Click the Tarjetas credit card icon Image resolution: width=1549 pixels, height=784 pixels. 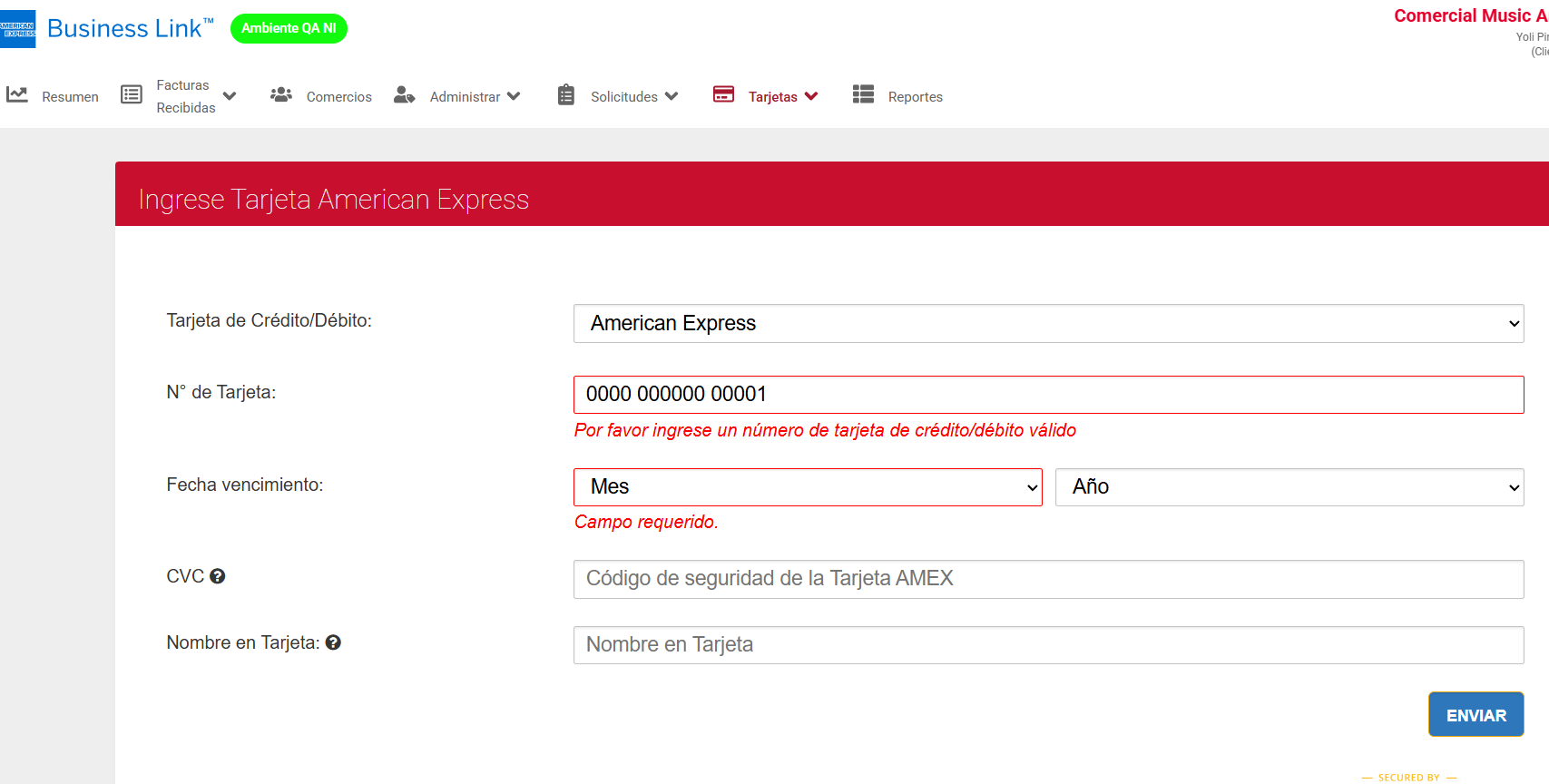[x=723, y=94]
